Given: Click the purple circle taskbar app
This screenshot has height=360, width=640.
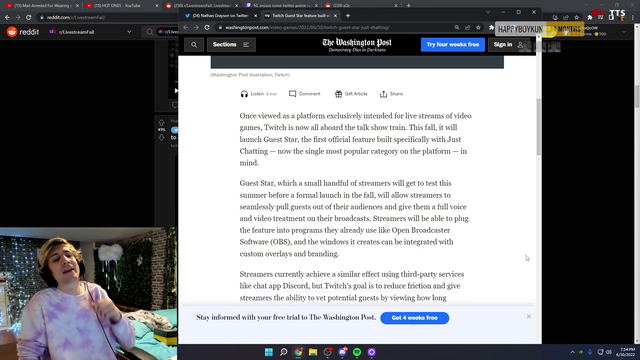Looking at the screenshot, I should click(x=372, y=352).
